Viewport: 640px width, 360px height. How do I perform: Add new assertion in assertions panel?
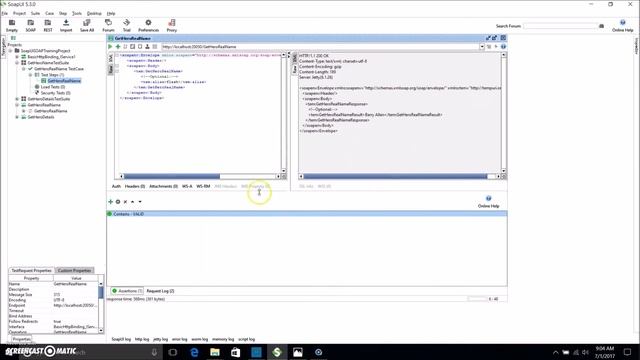coord(110,202)
